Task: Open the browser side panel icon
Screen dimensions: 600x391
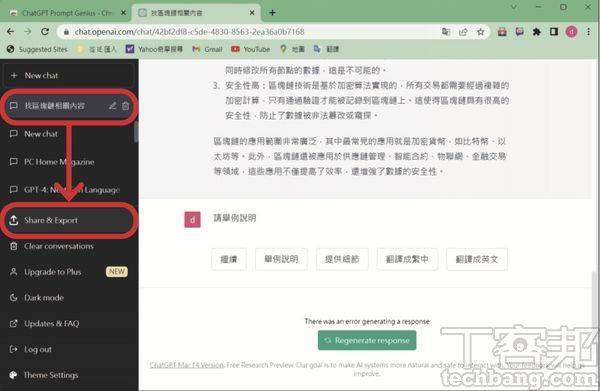Action: [554, 32]
